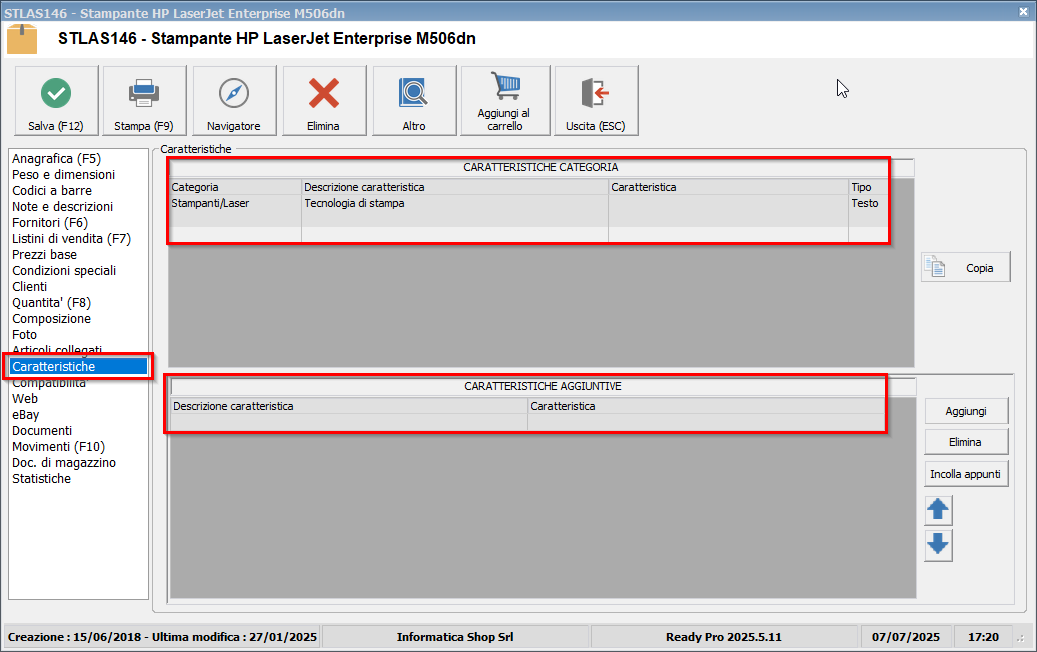Screen dimensions: 1037x652
Task: Print using the Stampa (F9) button
Action: coord(144,101)
